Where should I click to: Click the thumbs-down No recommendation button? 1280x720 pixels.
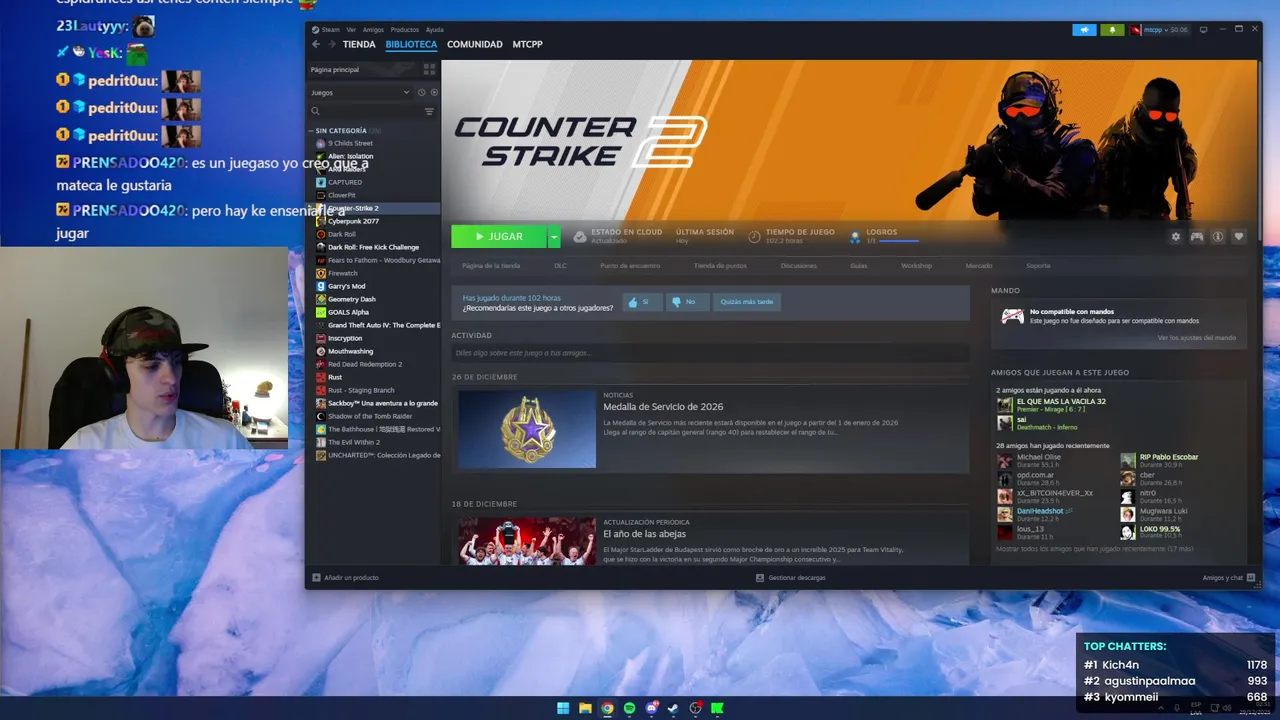coord(687,301)
